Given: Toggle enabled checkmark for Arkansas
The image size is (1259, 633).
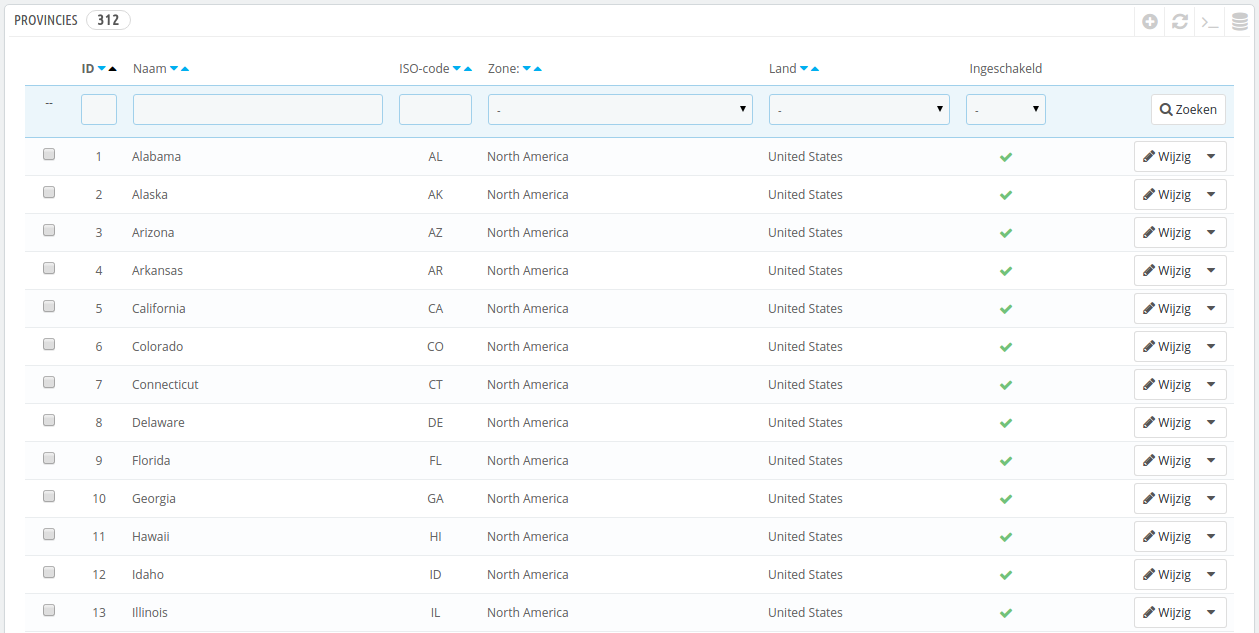Looking at the screenshot, I should point(1006,271).
